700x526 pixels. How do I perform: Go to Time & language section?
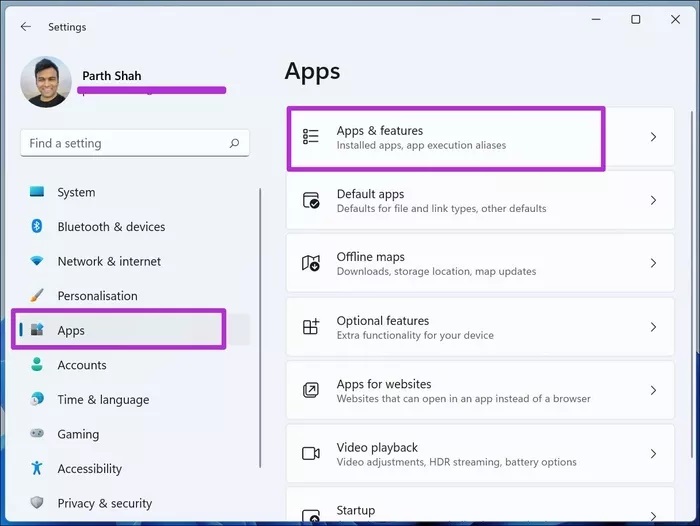[x=103, y=399]
